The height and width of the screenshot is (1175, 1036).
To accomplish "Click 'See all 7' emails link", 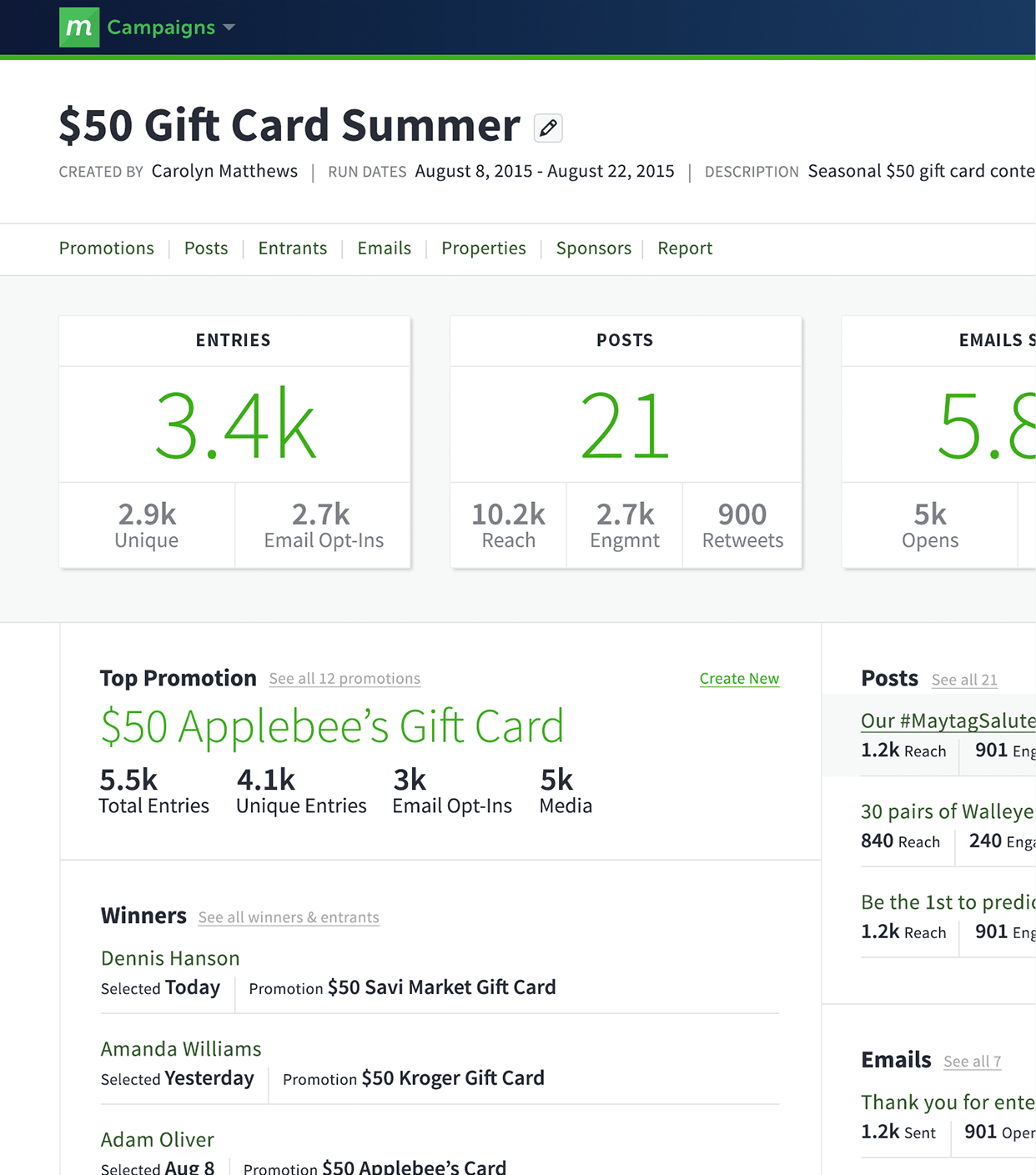I will tap(972, 1062).
